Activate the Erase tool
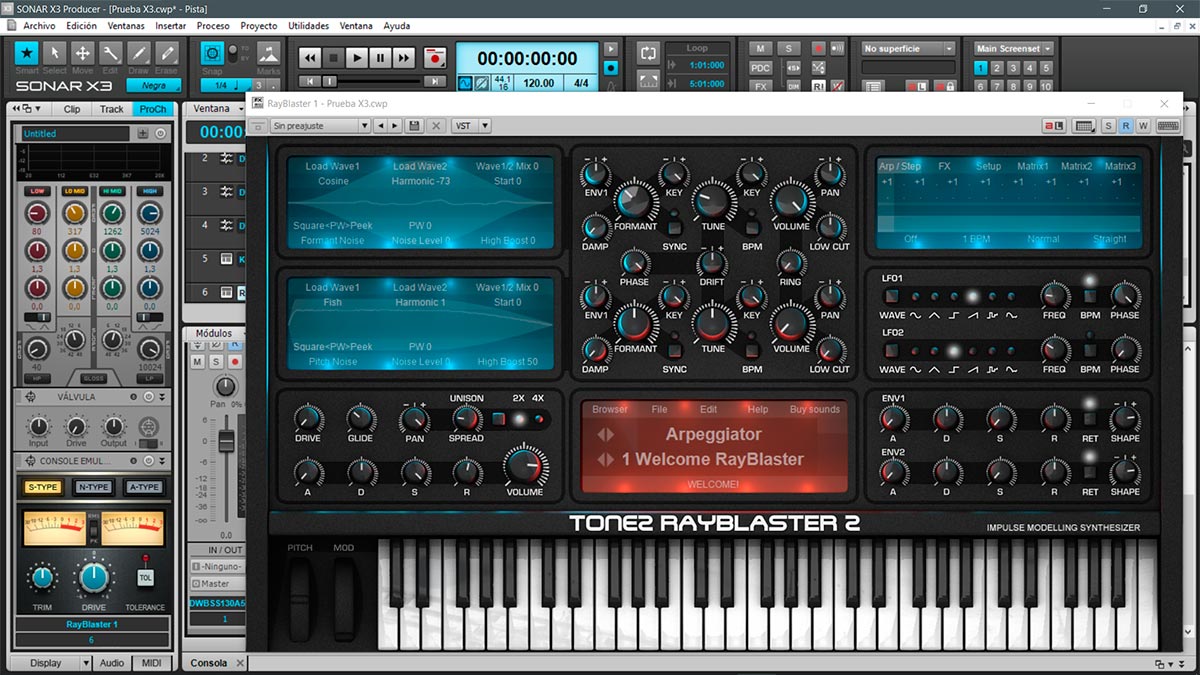This screenshot has height=675, width=1200. click(x=166, y=53)
